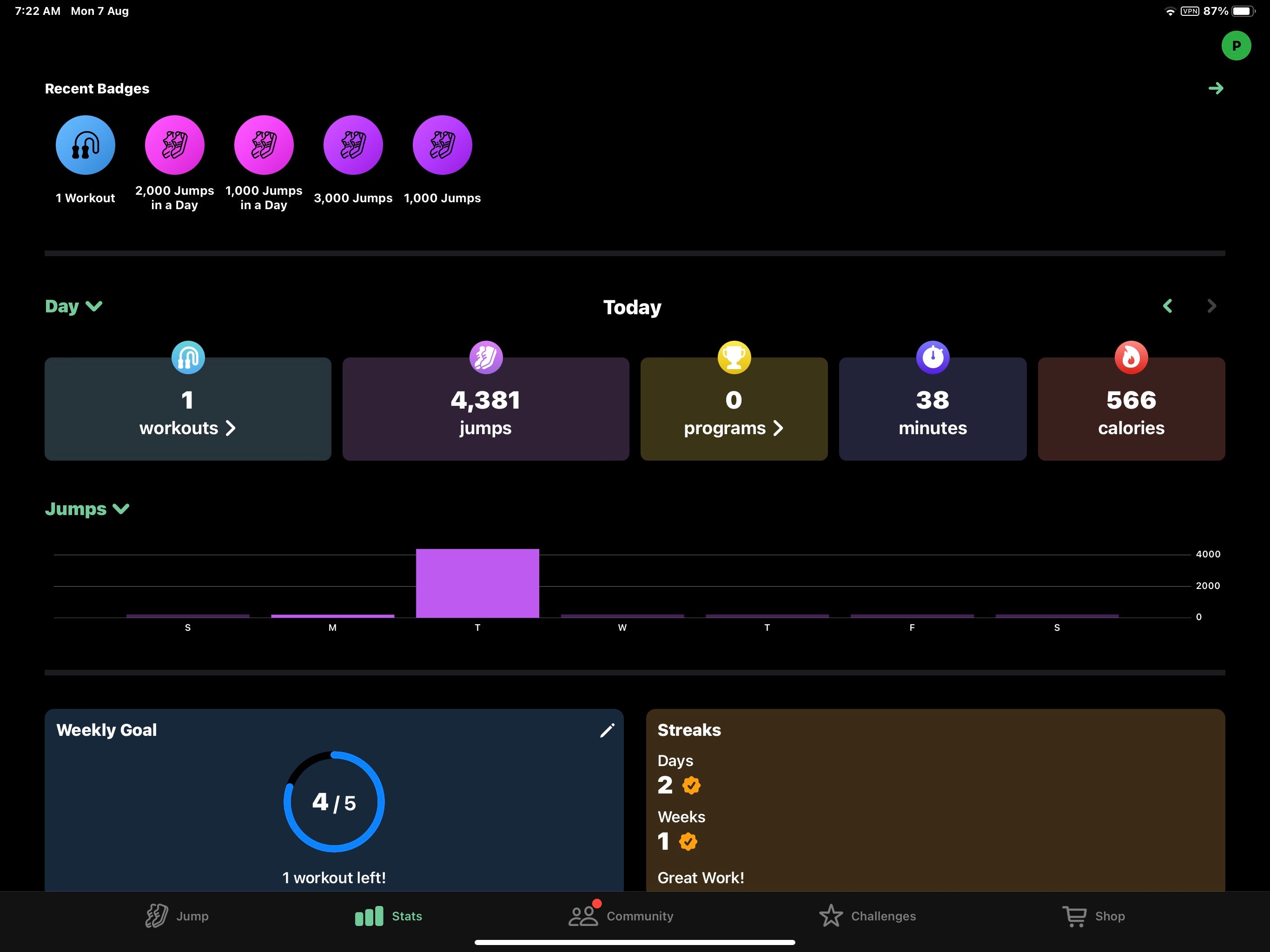Go to the Jump tab
1270x952 pixels.
coord(177,916)
